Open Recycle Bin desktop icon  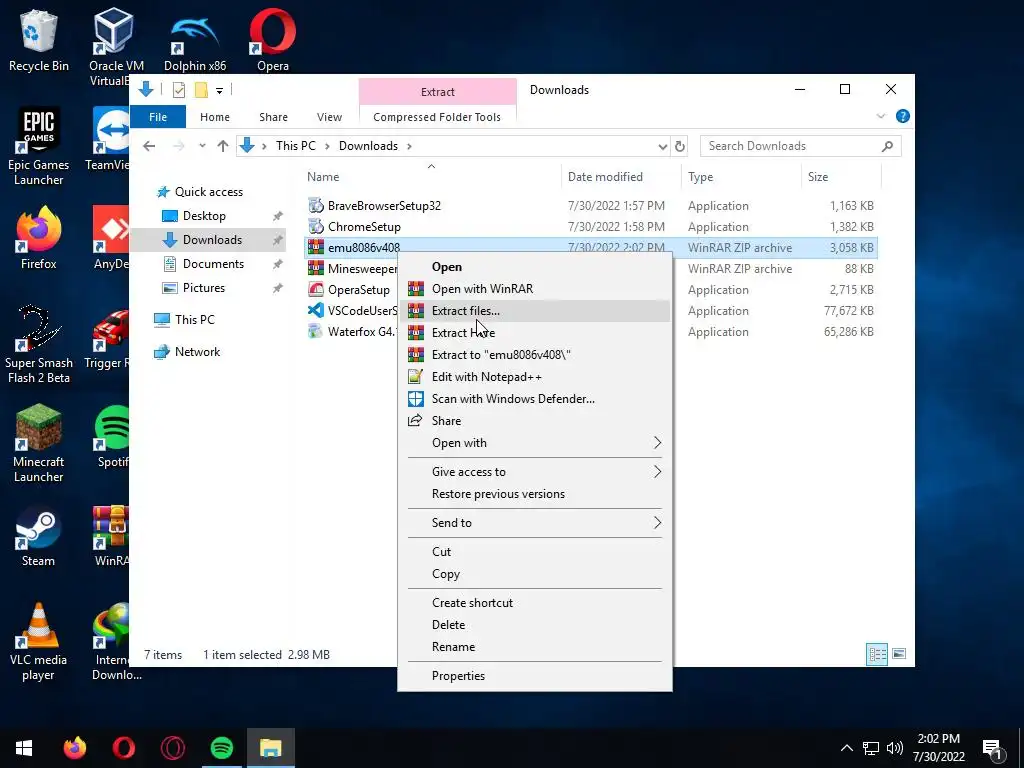point(39,39)
